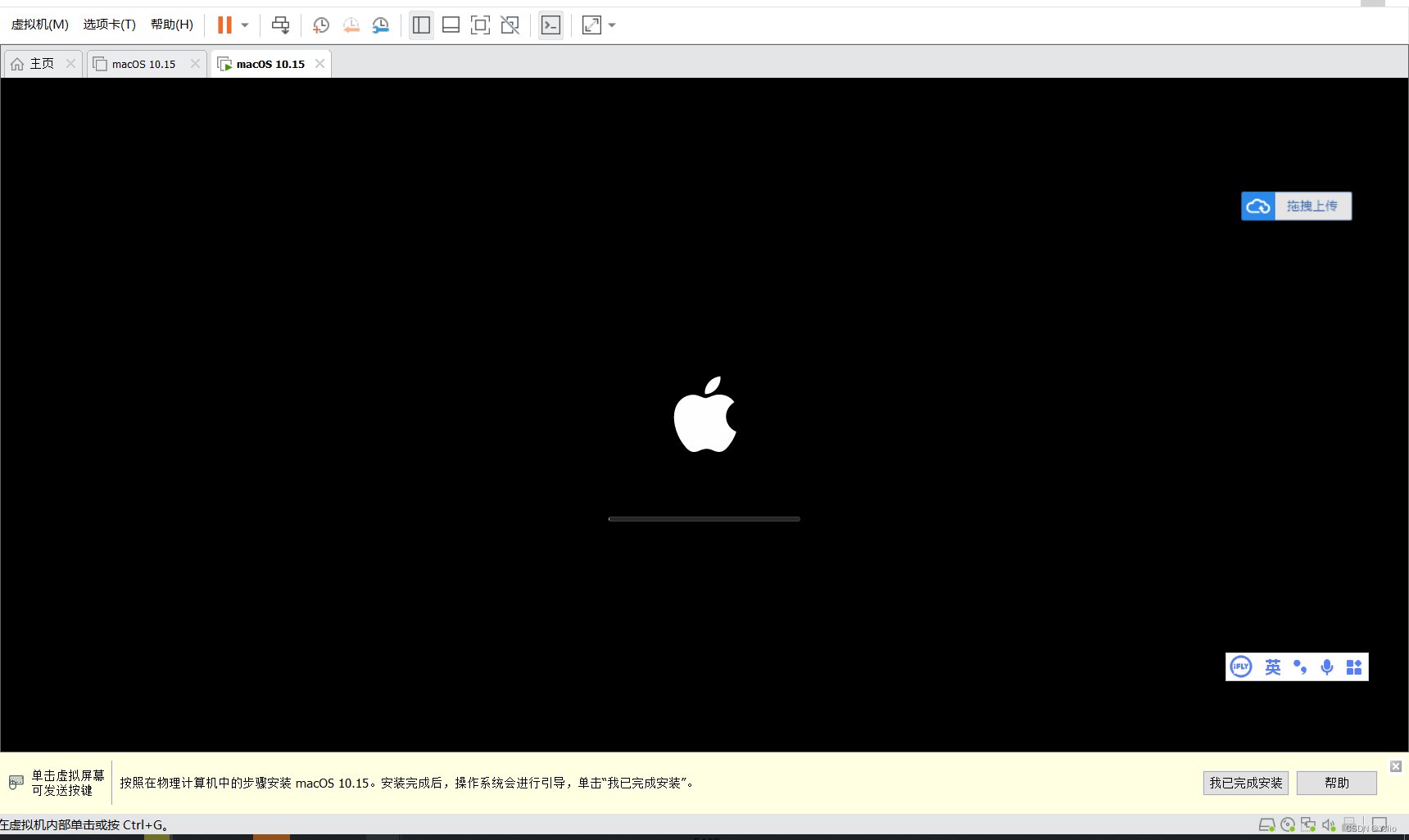The image size is (1409, 840).
Task: Open the 帮助(H) menu
Action: point(171,25)
